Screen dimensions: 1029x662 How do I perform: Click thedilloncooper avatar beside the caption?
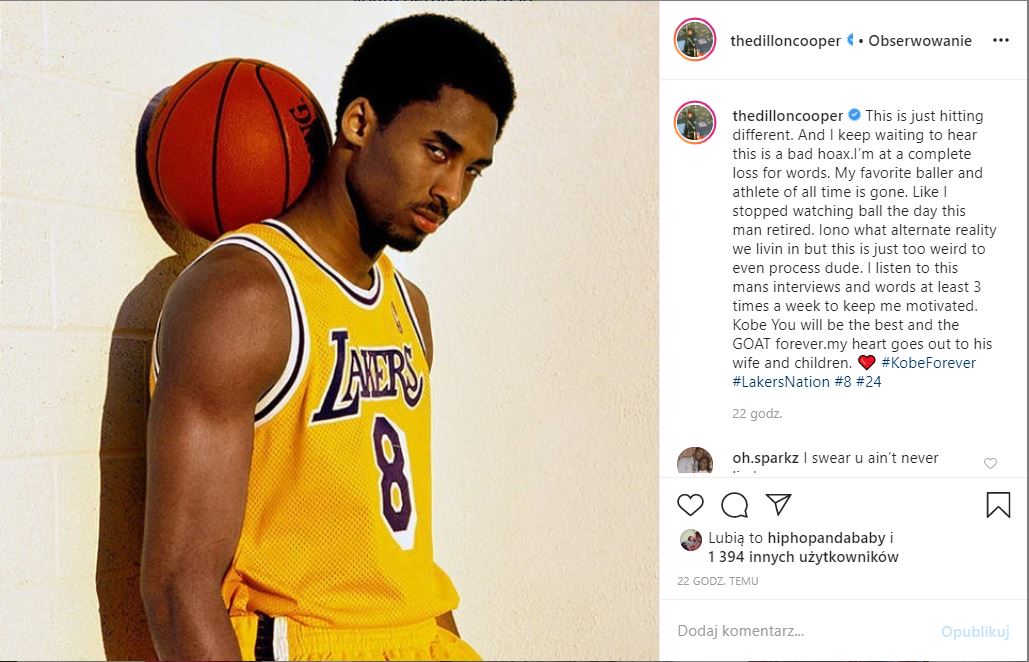pyautogui.click(x=694, y=122)
